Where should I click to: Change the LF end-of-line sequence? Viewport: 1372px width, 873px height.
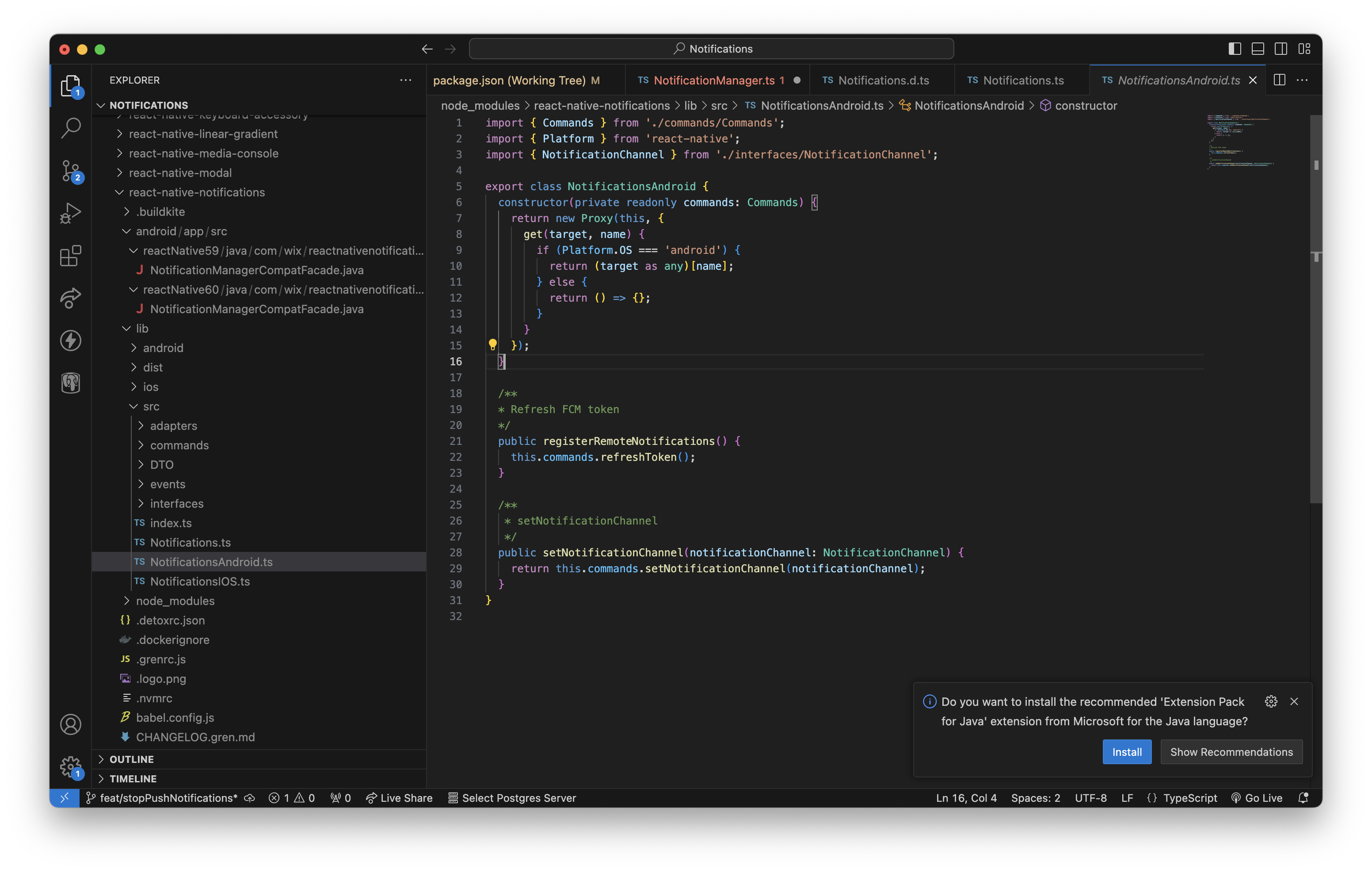click(x=1127, y=798)
